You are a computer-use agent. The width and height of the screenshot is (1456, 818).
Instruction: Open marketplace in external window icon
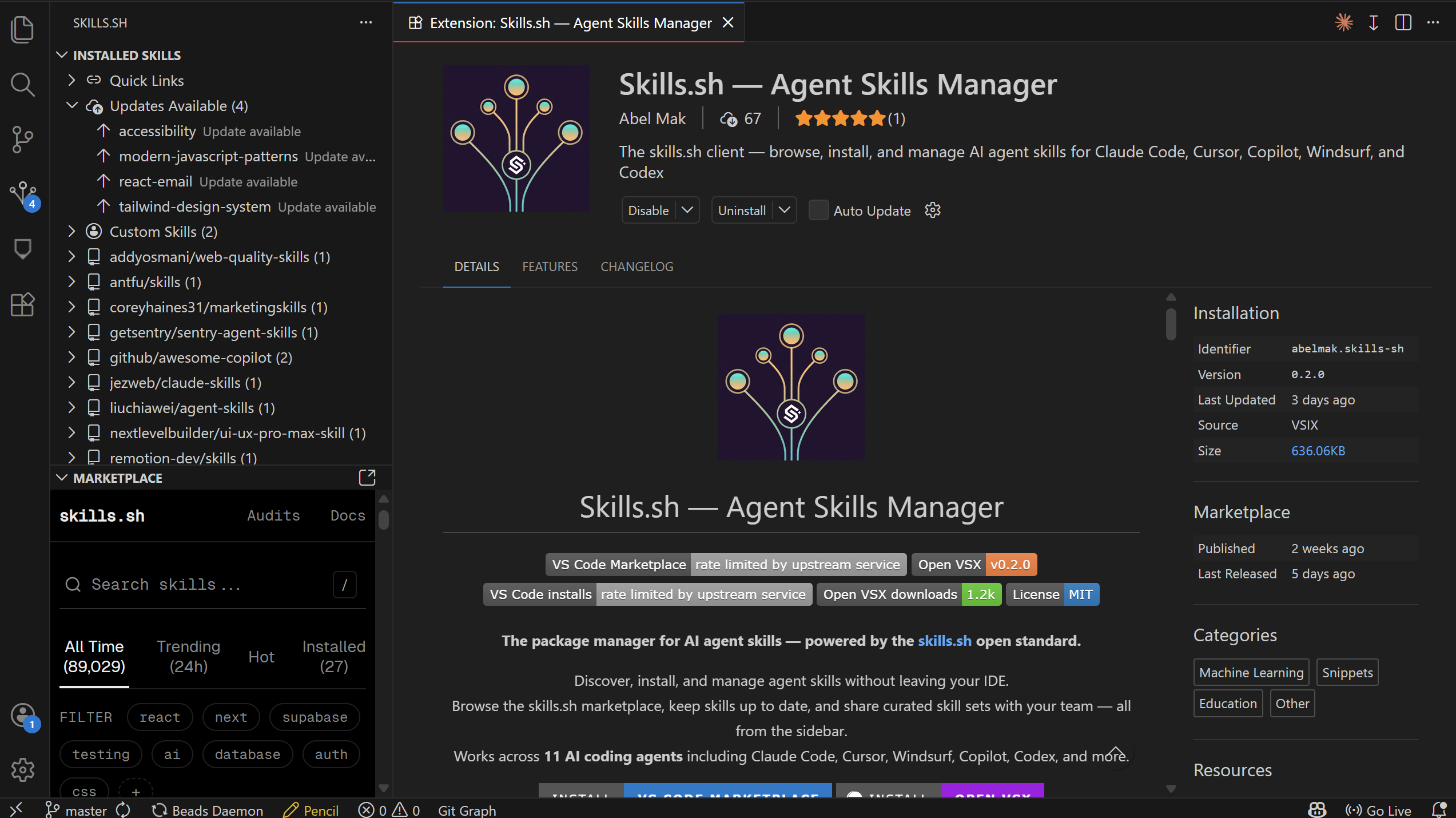(x=367, y=477)
